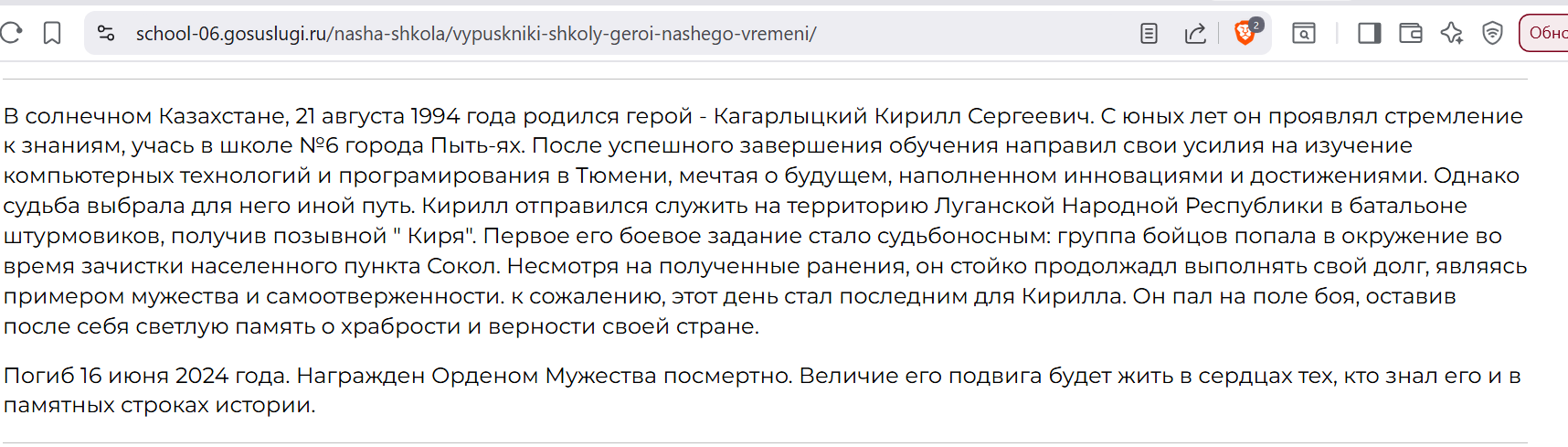Click the name Кагарлыцкий in first paragraph
1568x447 pixels.
pos(790,116)
